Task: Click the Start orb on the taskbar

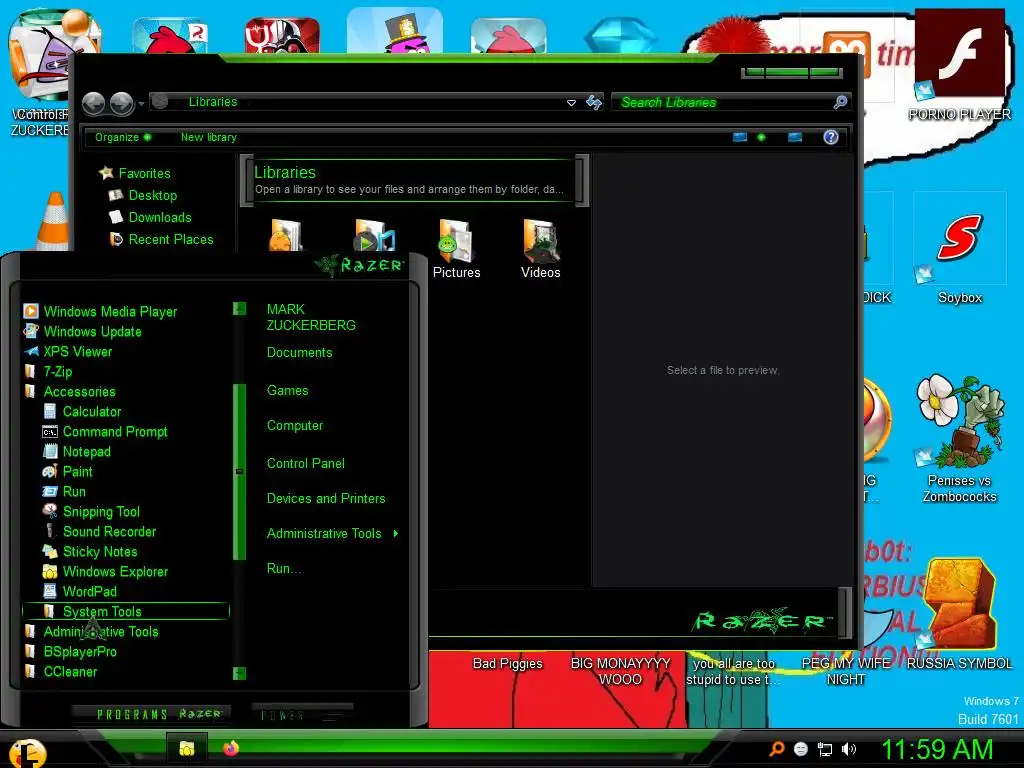Action: (x=27, y=751)
